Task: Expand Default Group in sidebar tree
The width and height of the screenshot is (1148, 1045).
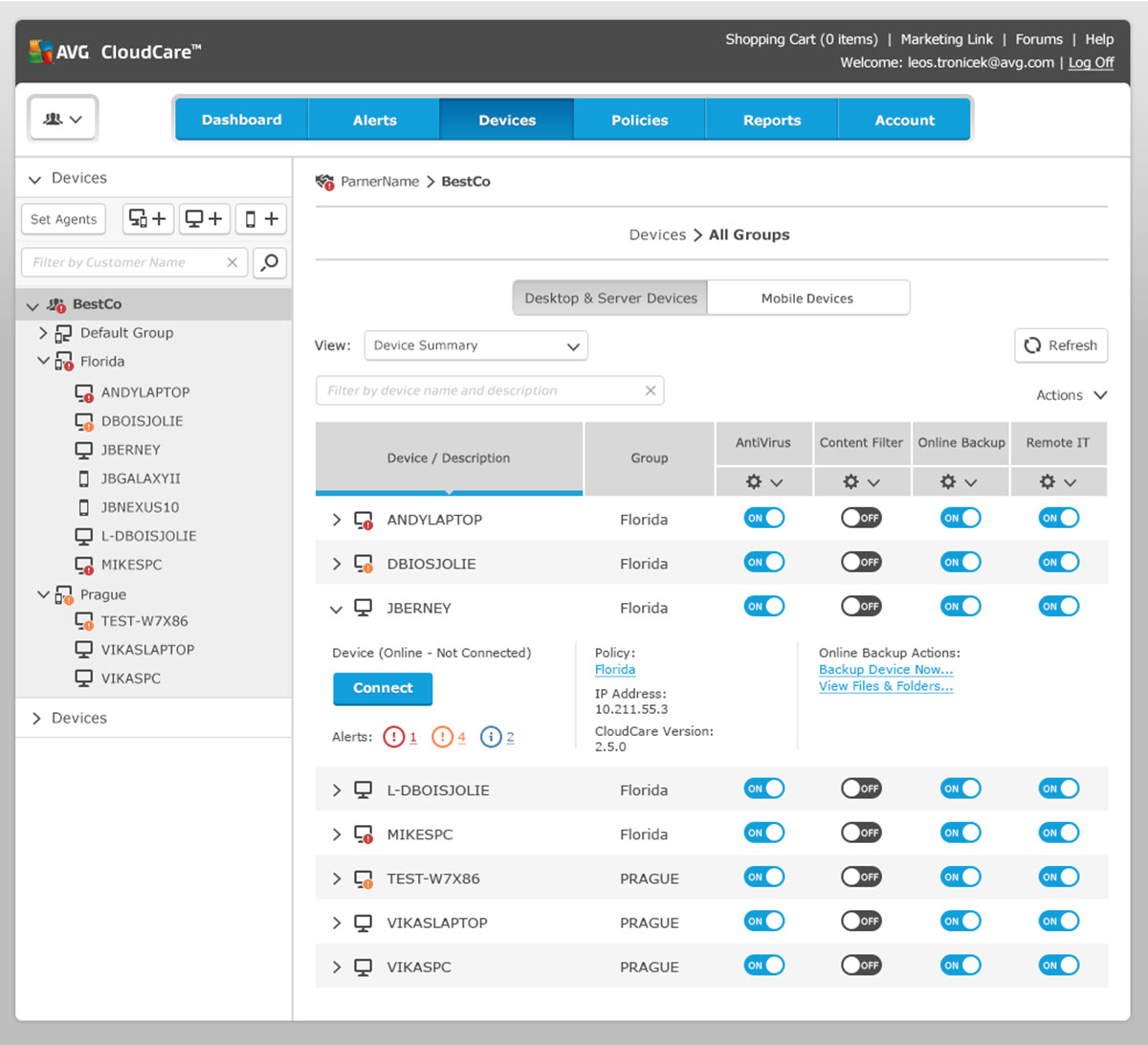Action: (x=43, y=333)
